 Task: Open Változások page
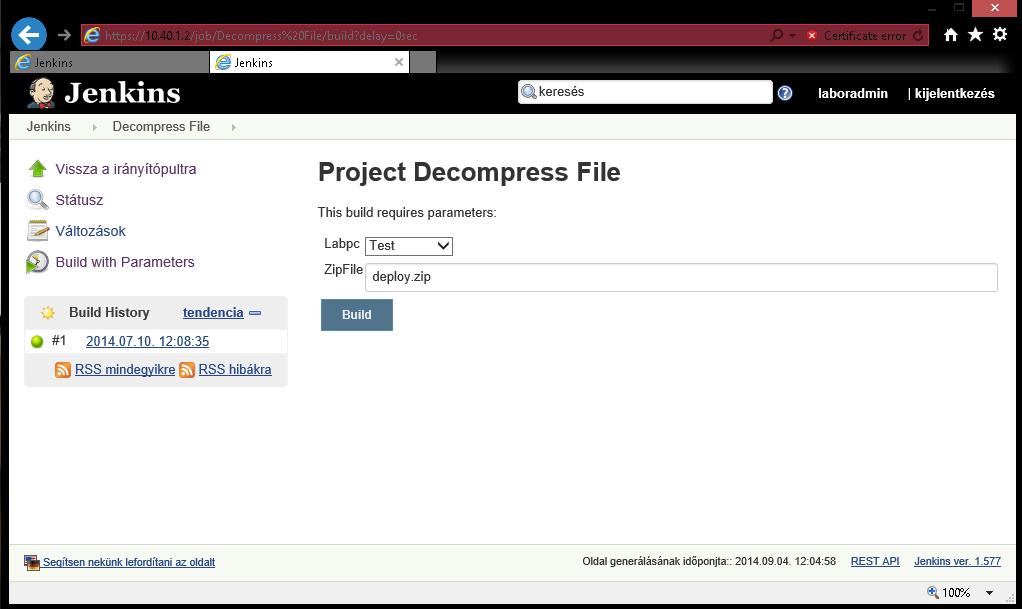pos(91,231)
